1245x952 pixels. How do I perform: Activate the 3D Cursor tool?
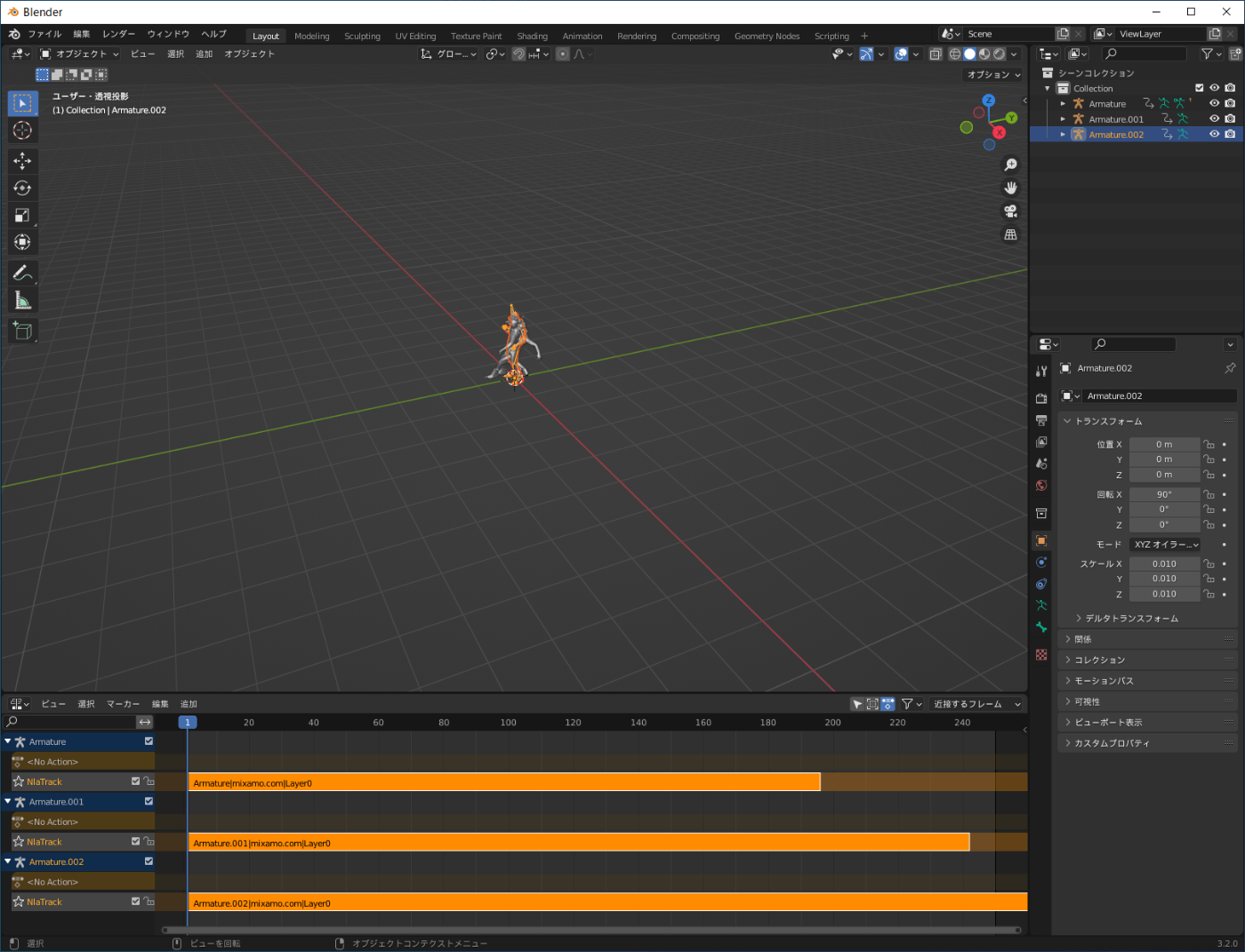click(22, 131)
